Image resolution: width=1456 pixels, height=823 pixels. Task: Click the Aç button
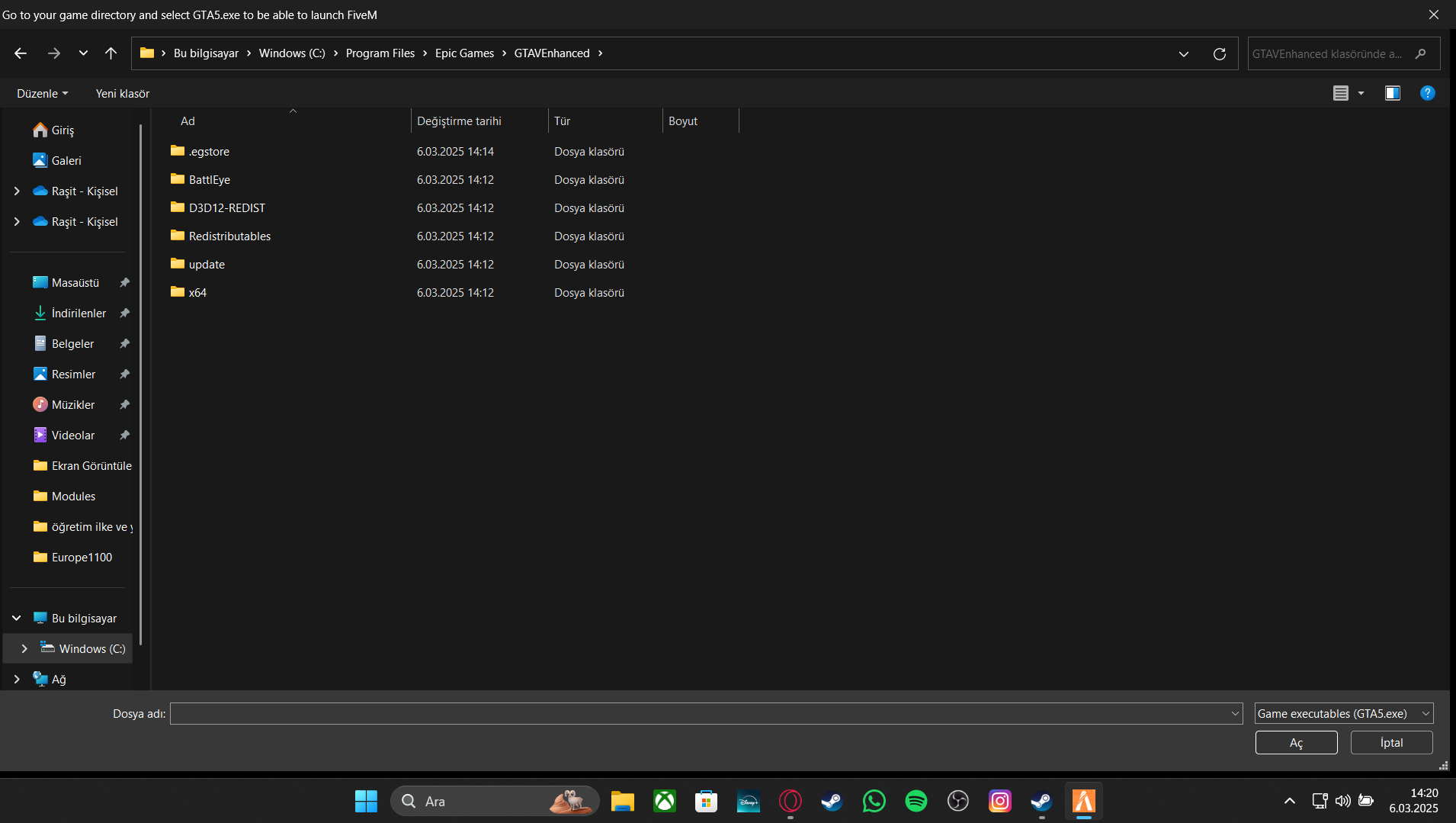click(1296, 742)
